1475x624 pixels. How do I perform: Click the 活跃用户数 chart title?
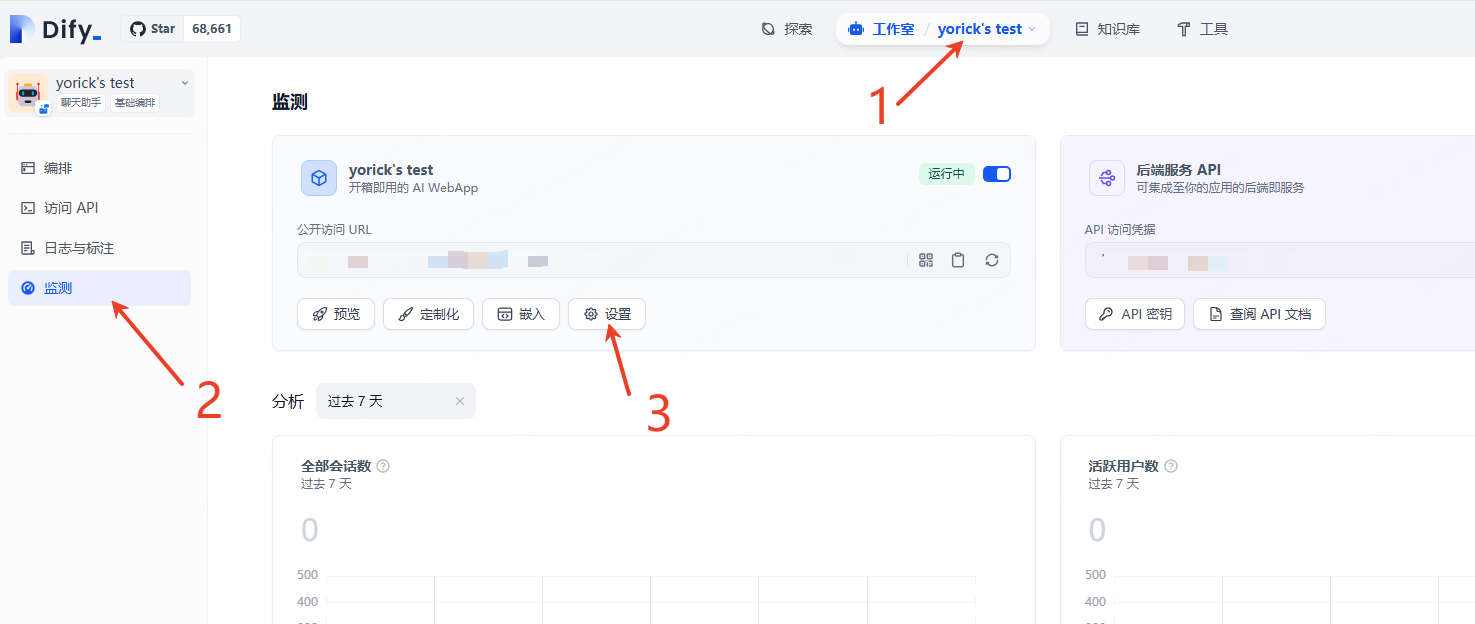click(x=1123, y=466)
